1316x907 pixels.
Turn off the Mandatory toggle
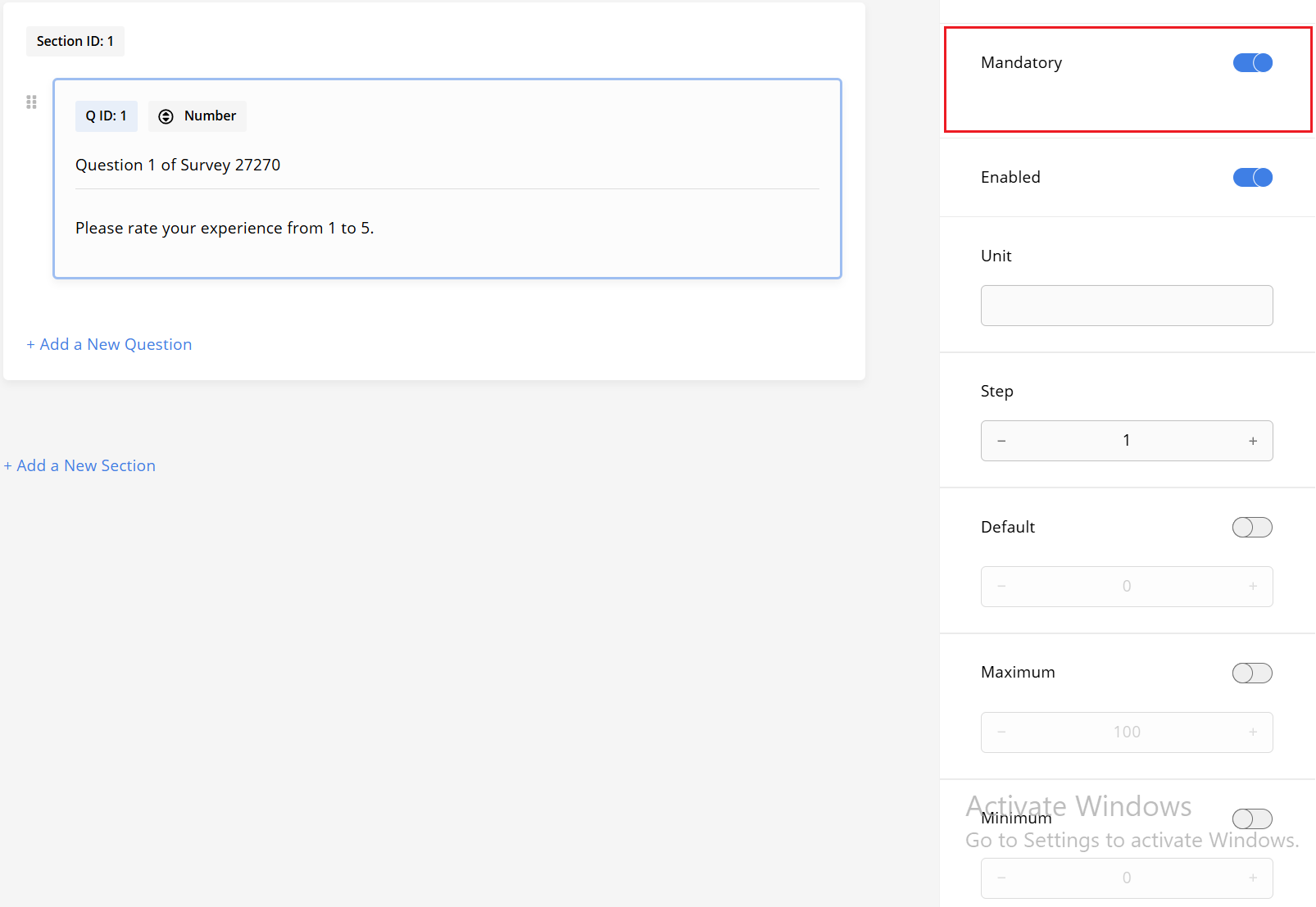(x=1252, y=63)
